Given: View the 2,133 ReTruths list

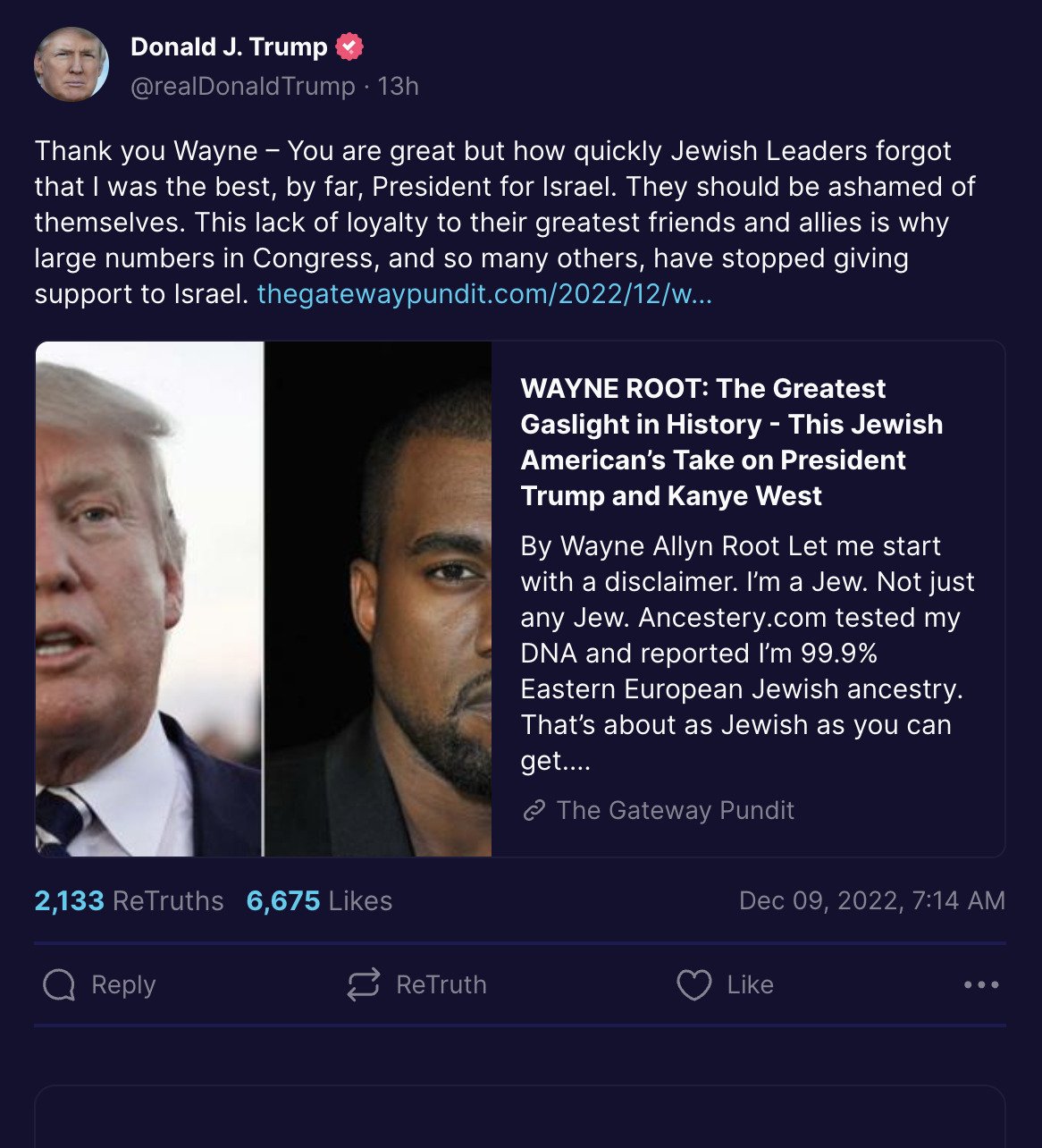Looking at the screenshot, I should click(129, 900).
